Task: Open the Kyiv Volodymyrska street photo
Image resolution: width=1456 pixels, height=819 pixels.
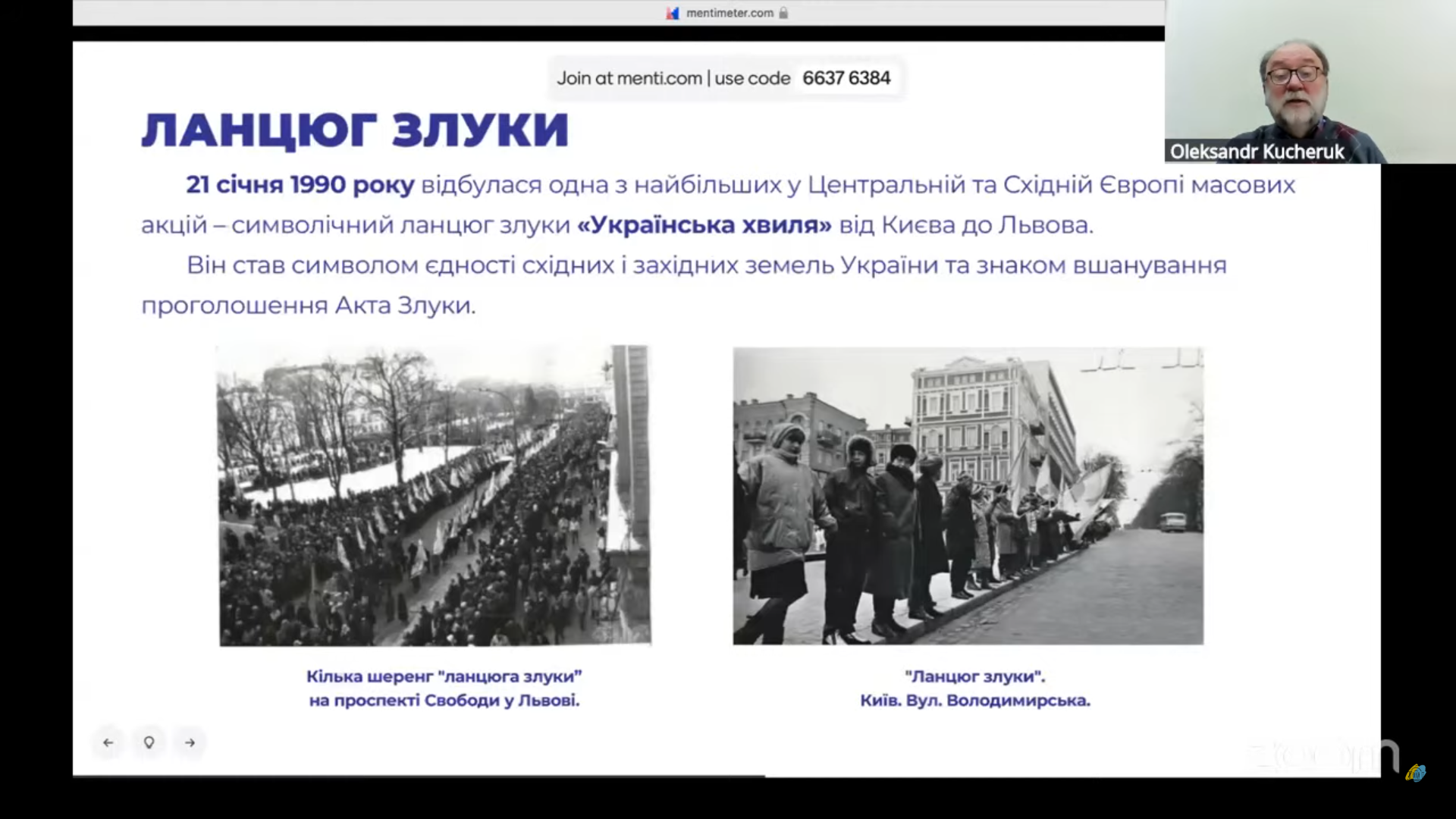Action: 968,495
